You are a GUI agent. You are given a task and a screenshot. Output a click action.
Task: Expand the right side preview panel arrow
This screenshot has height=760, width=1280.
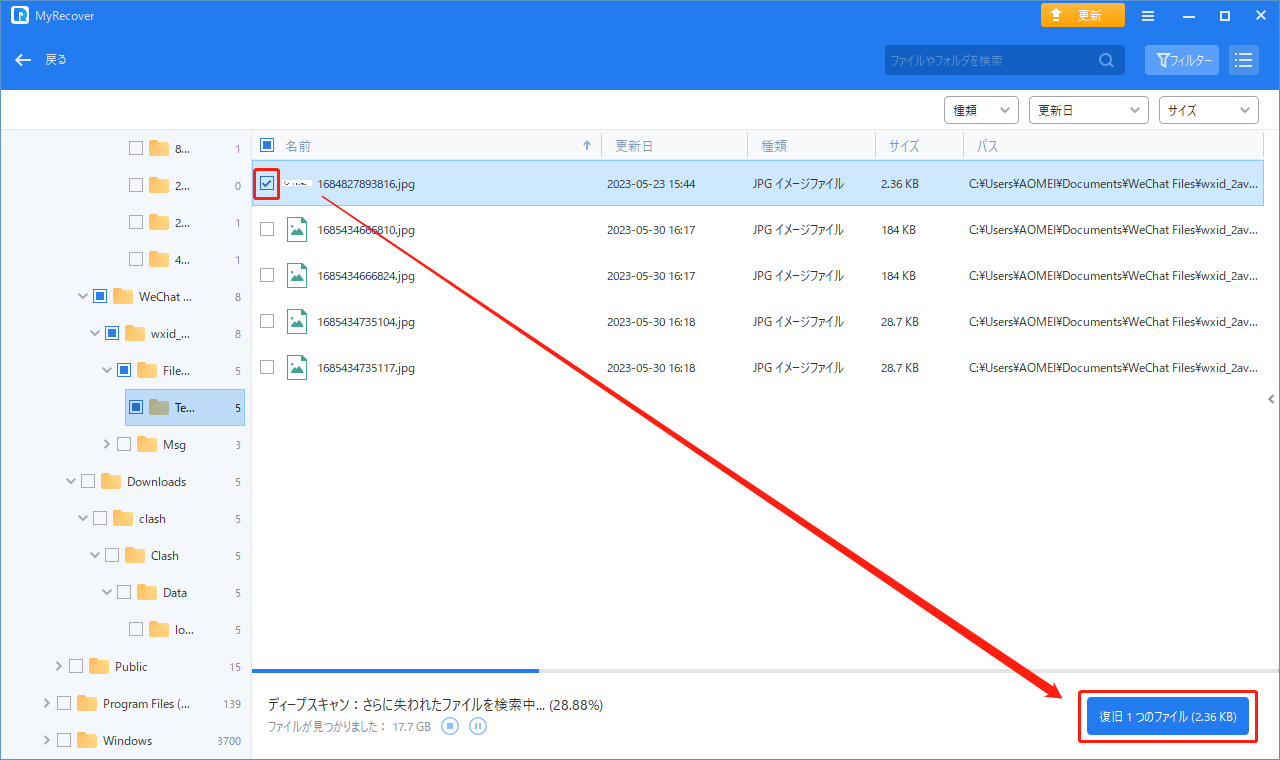click(x=1271, y=399)
